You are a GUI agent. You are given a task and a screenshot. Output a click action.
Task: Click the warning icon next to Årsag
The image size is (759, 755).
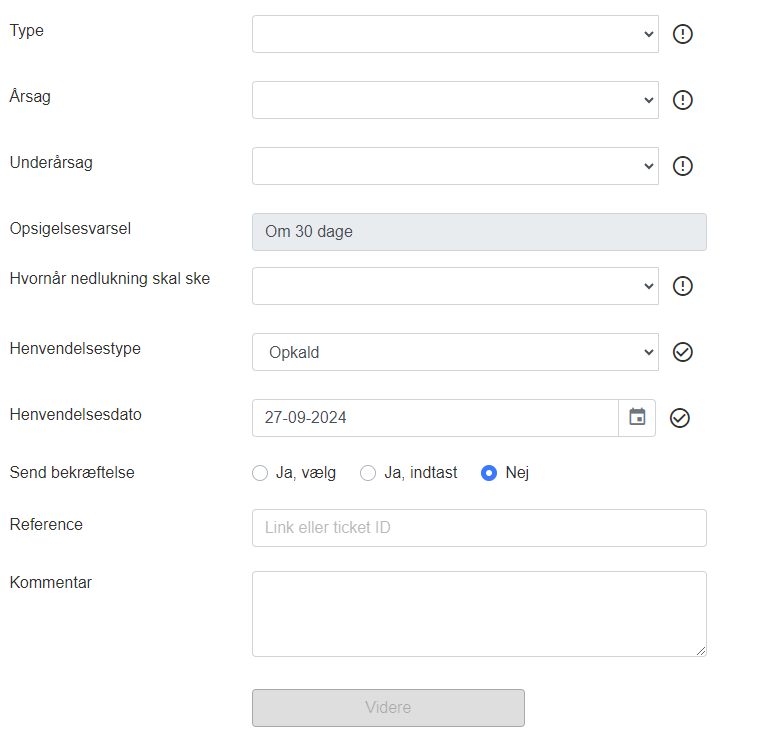[x=683, y=100]
